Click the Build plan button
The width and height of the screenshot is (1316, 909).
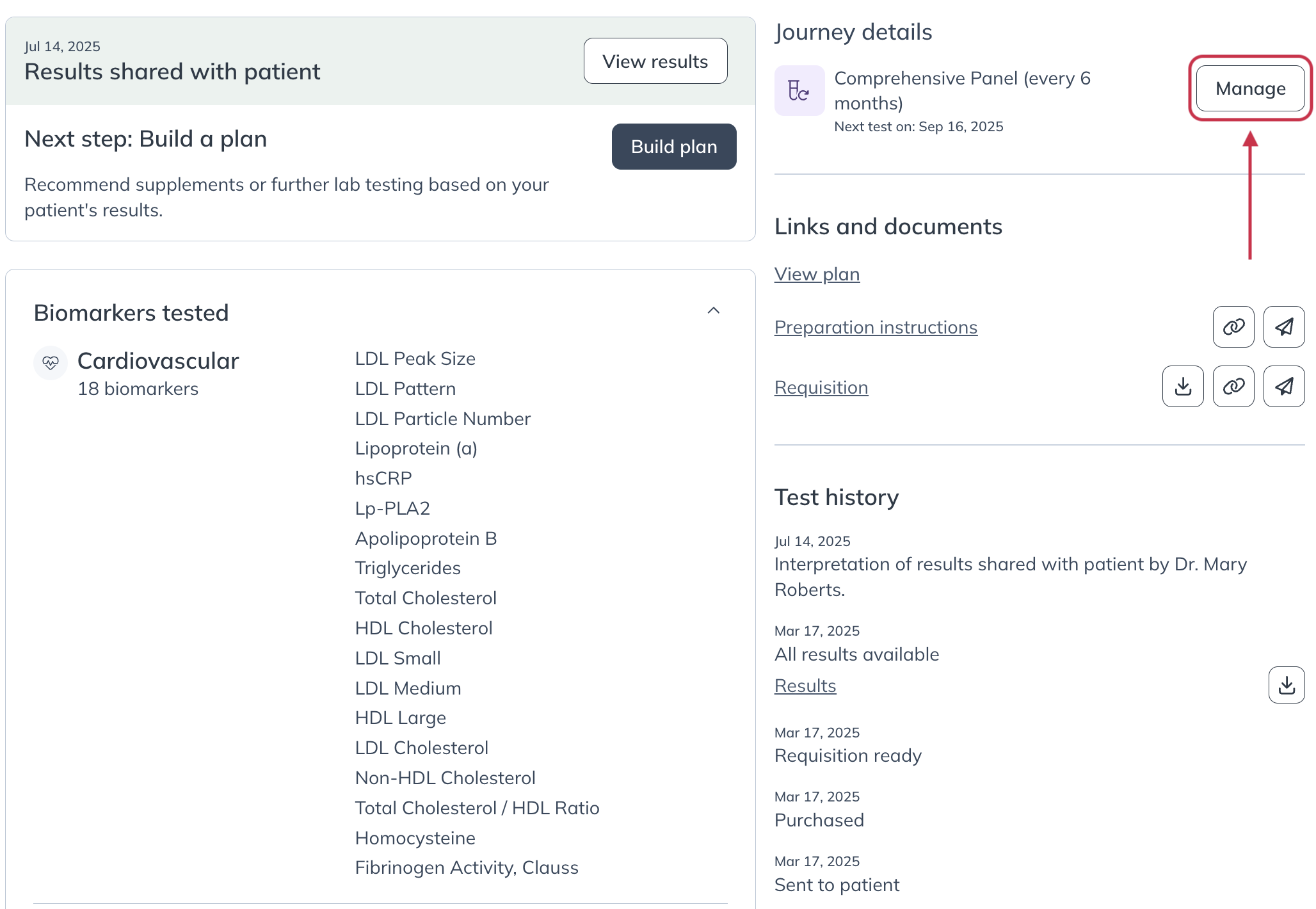[673, 147]
